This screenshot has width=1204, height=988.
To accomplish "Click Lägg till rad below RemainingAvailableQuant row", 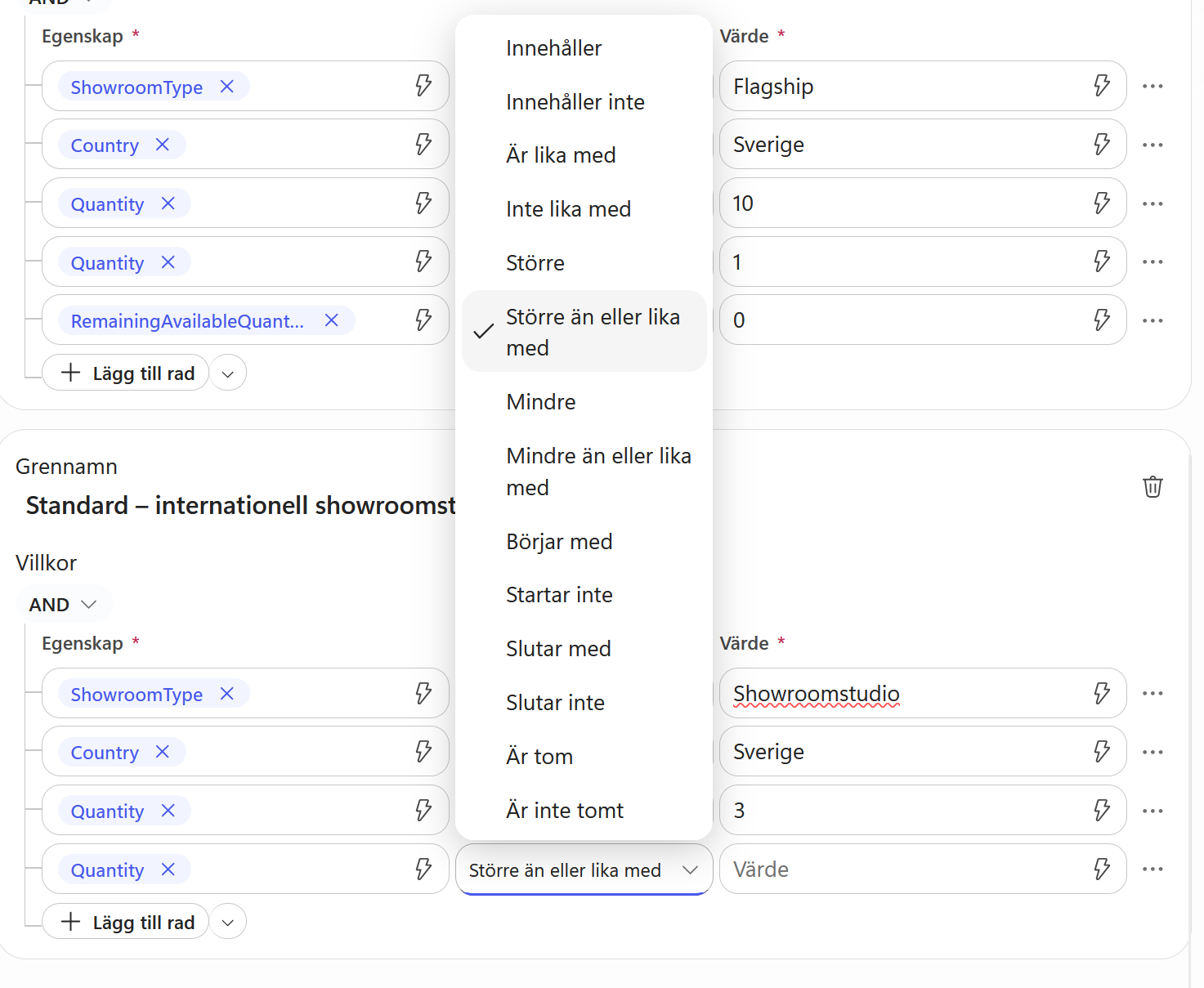I will pyautogui.click(x=126, y=373).
